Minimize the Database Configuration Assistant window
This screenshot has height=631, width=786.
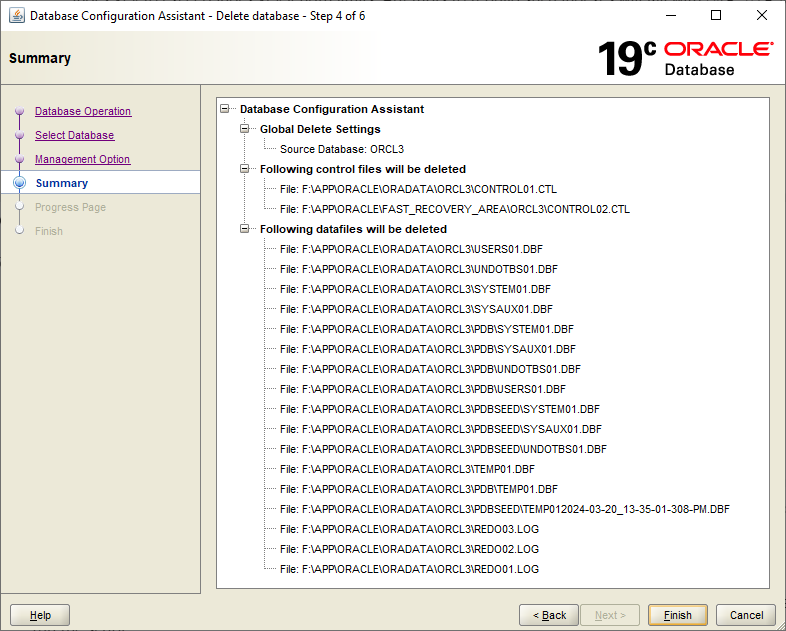(671, 16)
